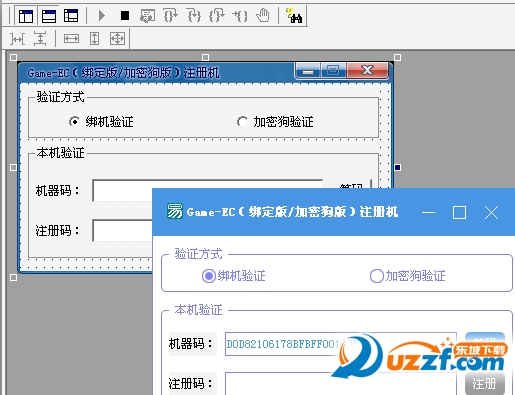The image size is (515, 395).
Task: Click the Run (play) toolbar icon
Action: [x=102, y=16]
